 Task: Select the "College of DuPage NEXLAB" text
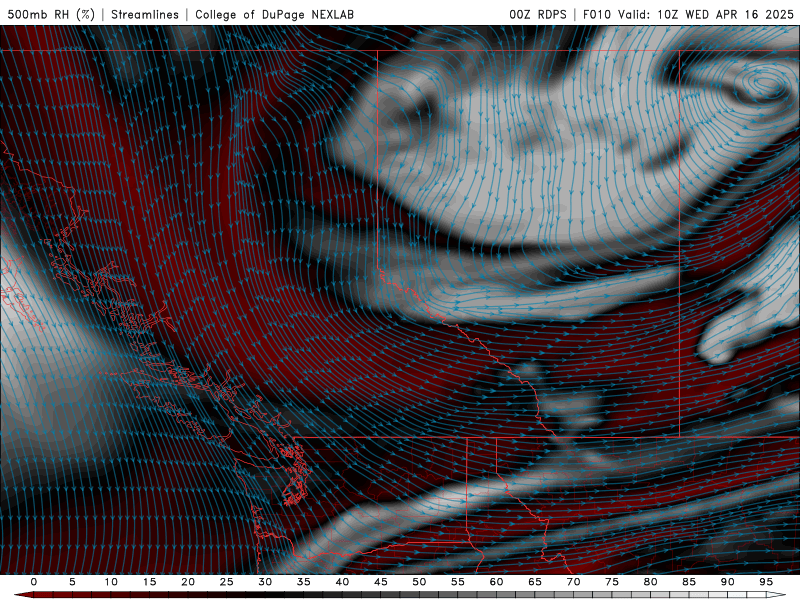pos(274,14)
